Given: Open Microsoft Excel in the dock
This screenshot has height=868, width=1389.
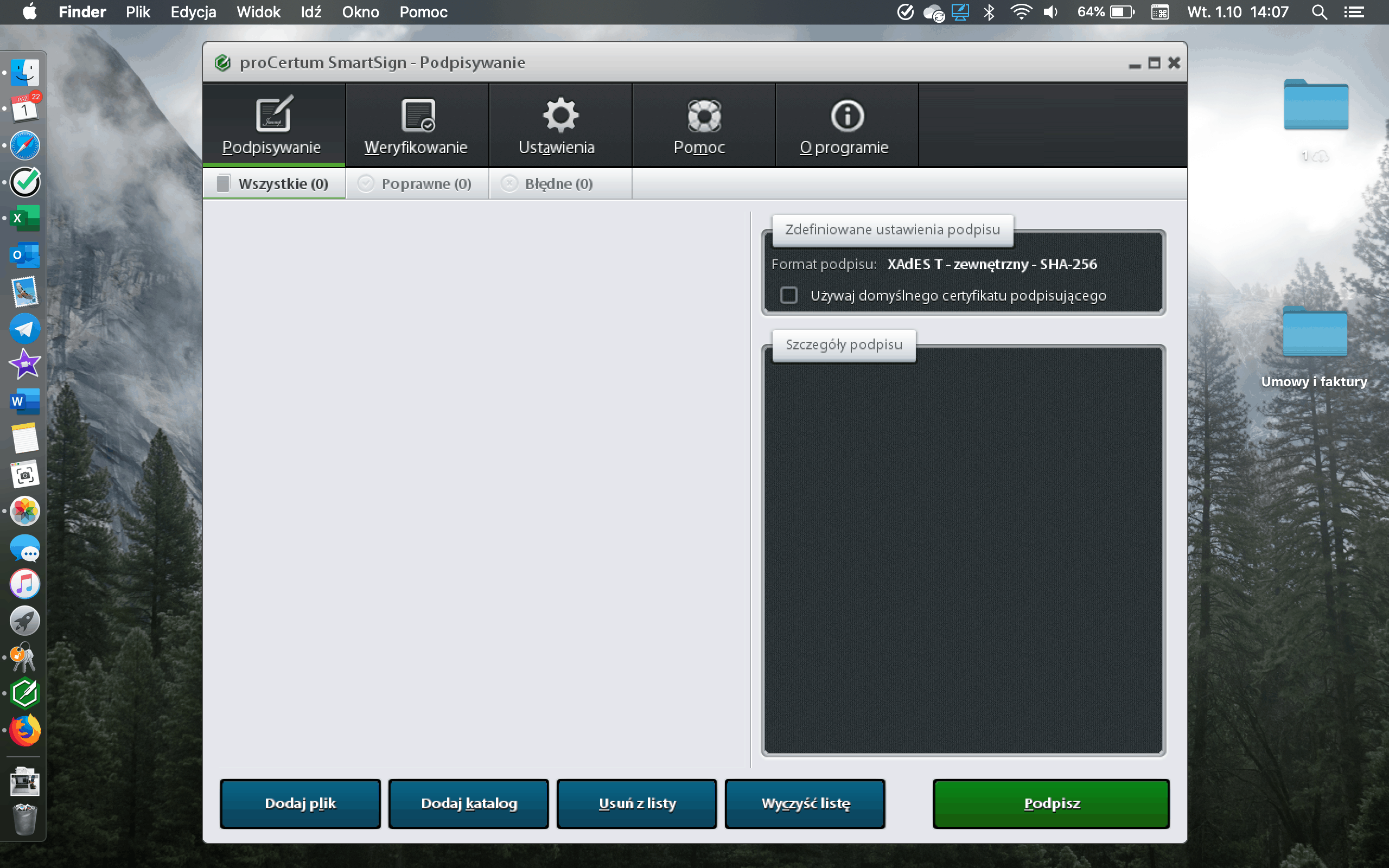Looking at the screenshot, I should pyautogui.click(x=24, y=218).
